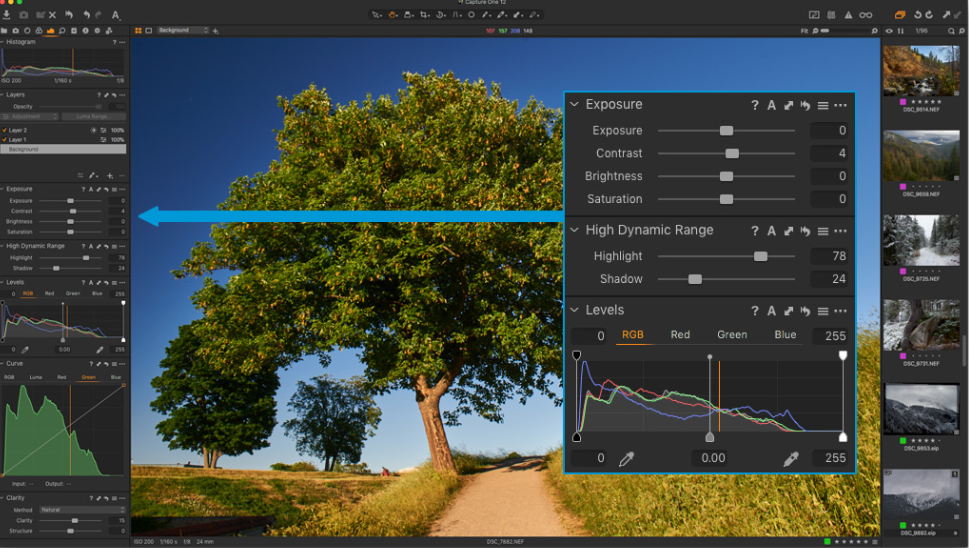The width and height of the screenshot is (969, 548).
Task: Click the Highlight slider in enlarged callout
Action: [760, 256]
